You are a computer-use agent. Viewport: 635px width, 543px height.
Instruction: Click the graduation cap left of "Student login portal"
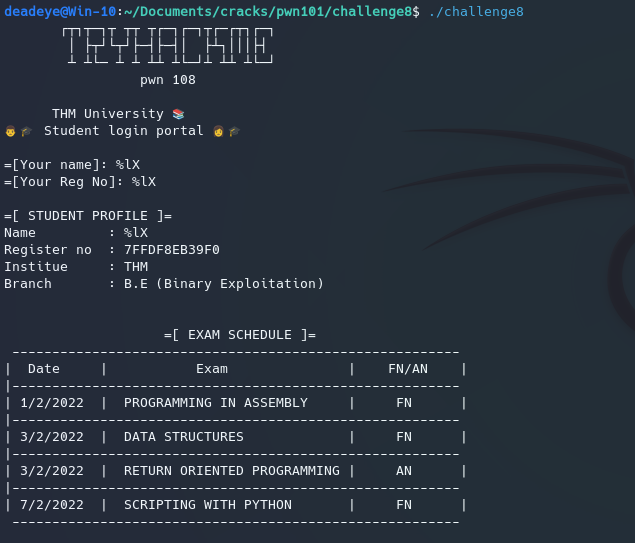pyautogui.click(x=26, y=131)
